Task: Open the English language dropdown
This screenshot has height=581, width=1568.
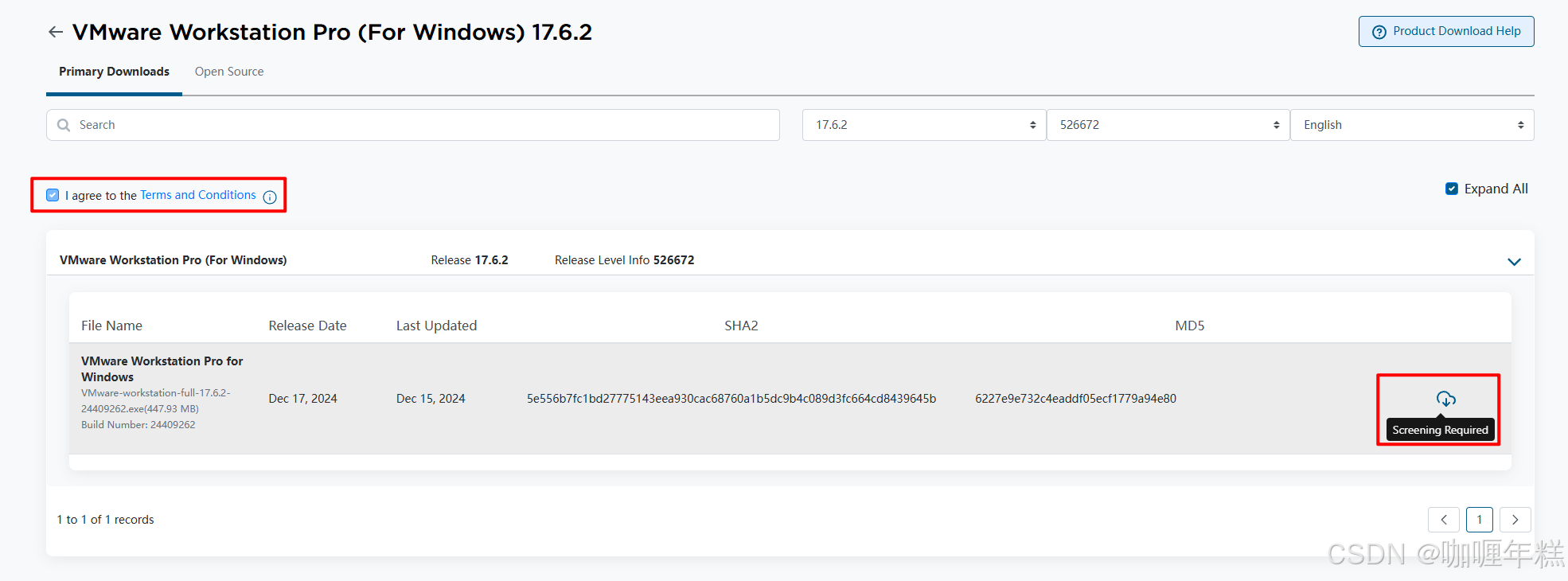Action: tap(1412, 125)
